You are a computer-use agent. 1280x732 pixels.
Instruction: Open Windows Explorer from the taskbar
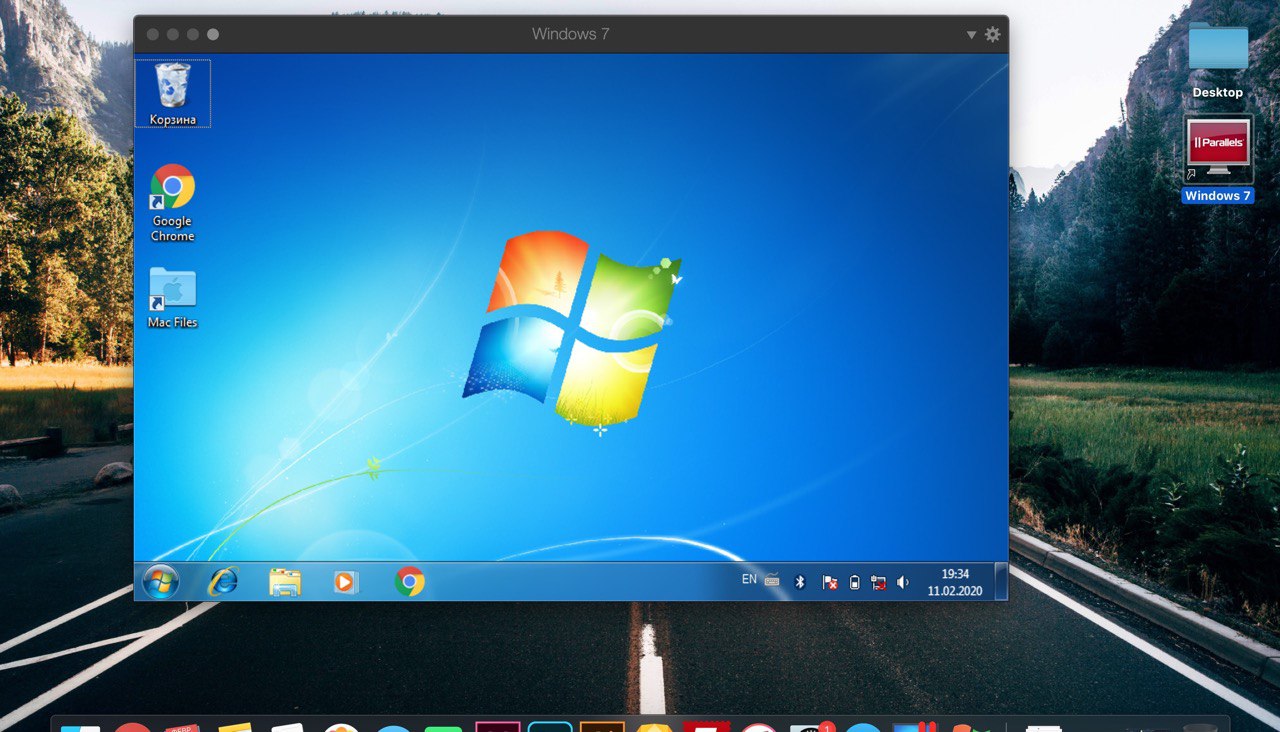(285, 582)
